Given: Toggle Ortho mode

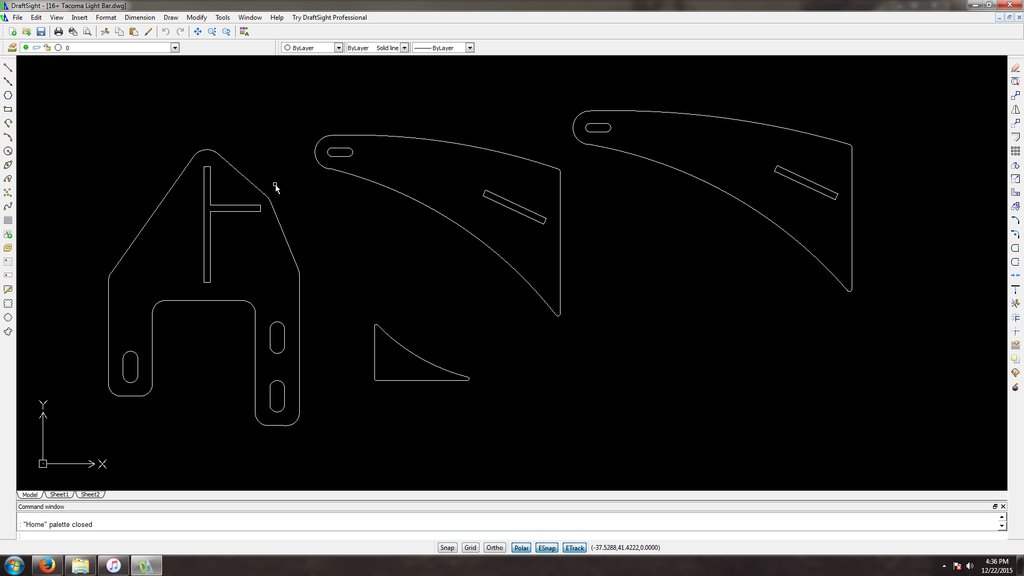Looking at the screenshot, I should 494,548.
